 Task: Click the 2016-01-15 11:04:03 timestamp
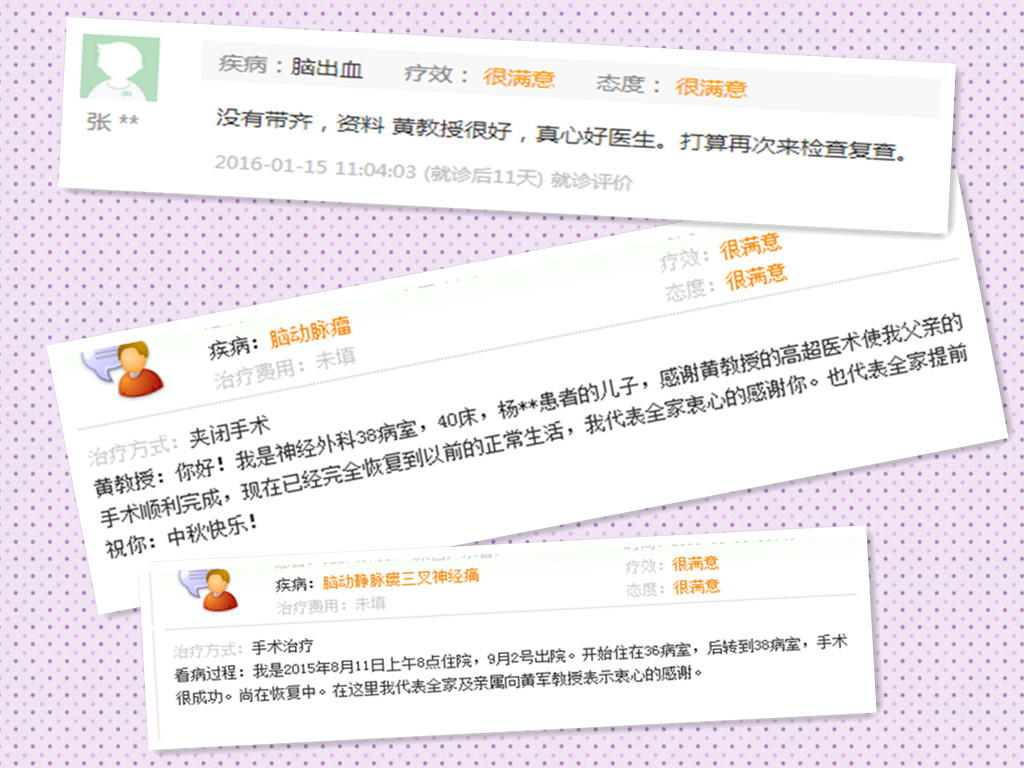click(315, 167)
